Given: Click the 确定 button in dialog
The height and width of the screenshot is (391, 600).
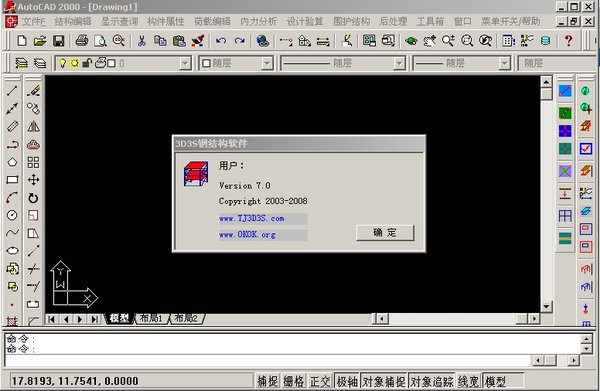Looking at the screenshot, I should coord(385,233).
